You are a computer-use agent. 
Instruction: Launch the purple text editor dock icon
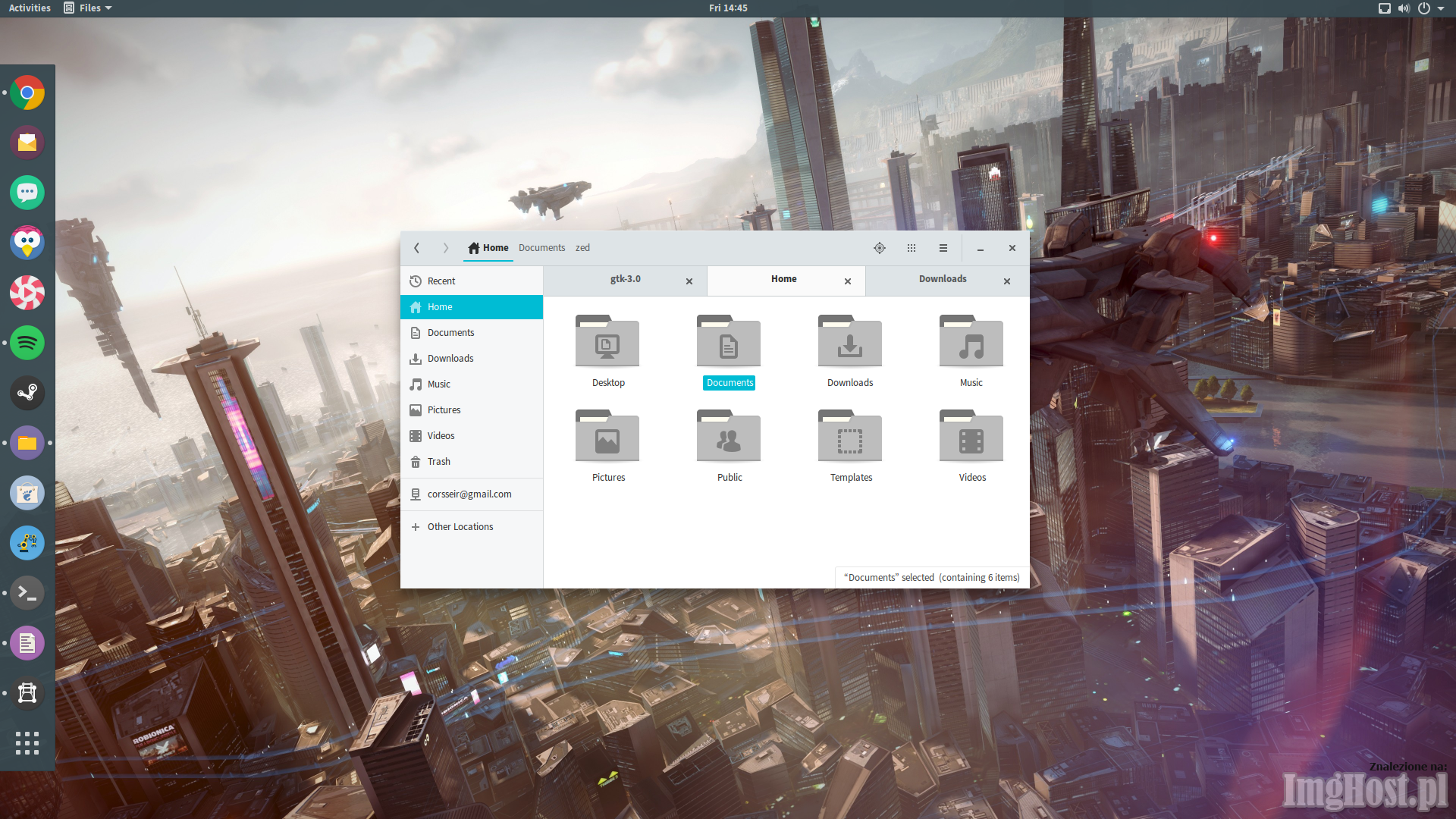click(27, 643)
